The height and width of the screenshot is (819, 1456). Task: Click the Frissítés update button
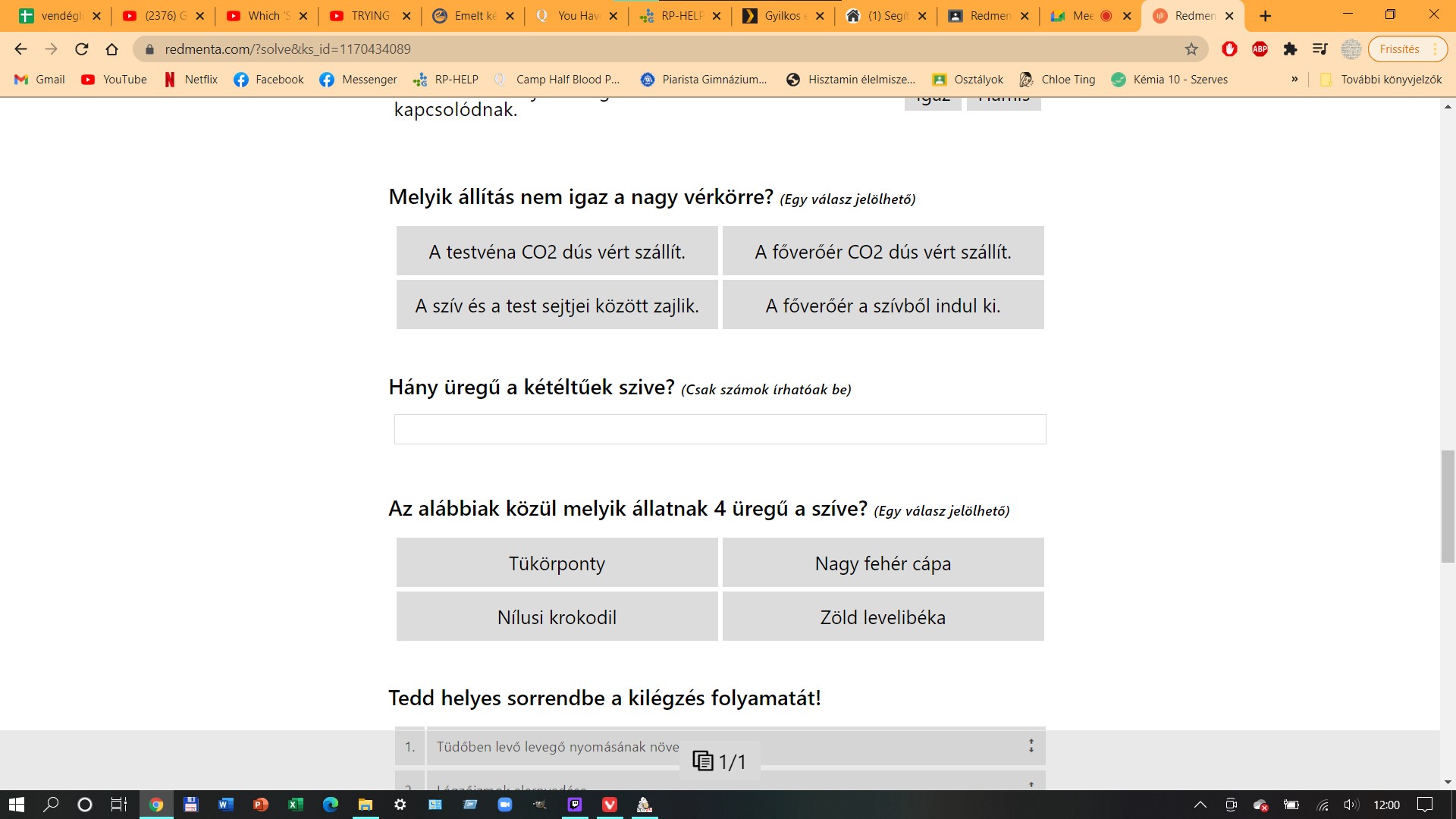[x=1399, y=49]
